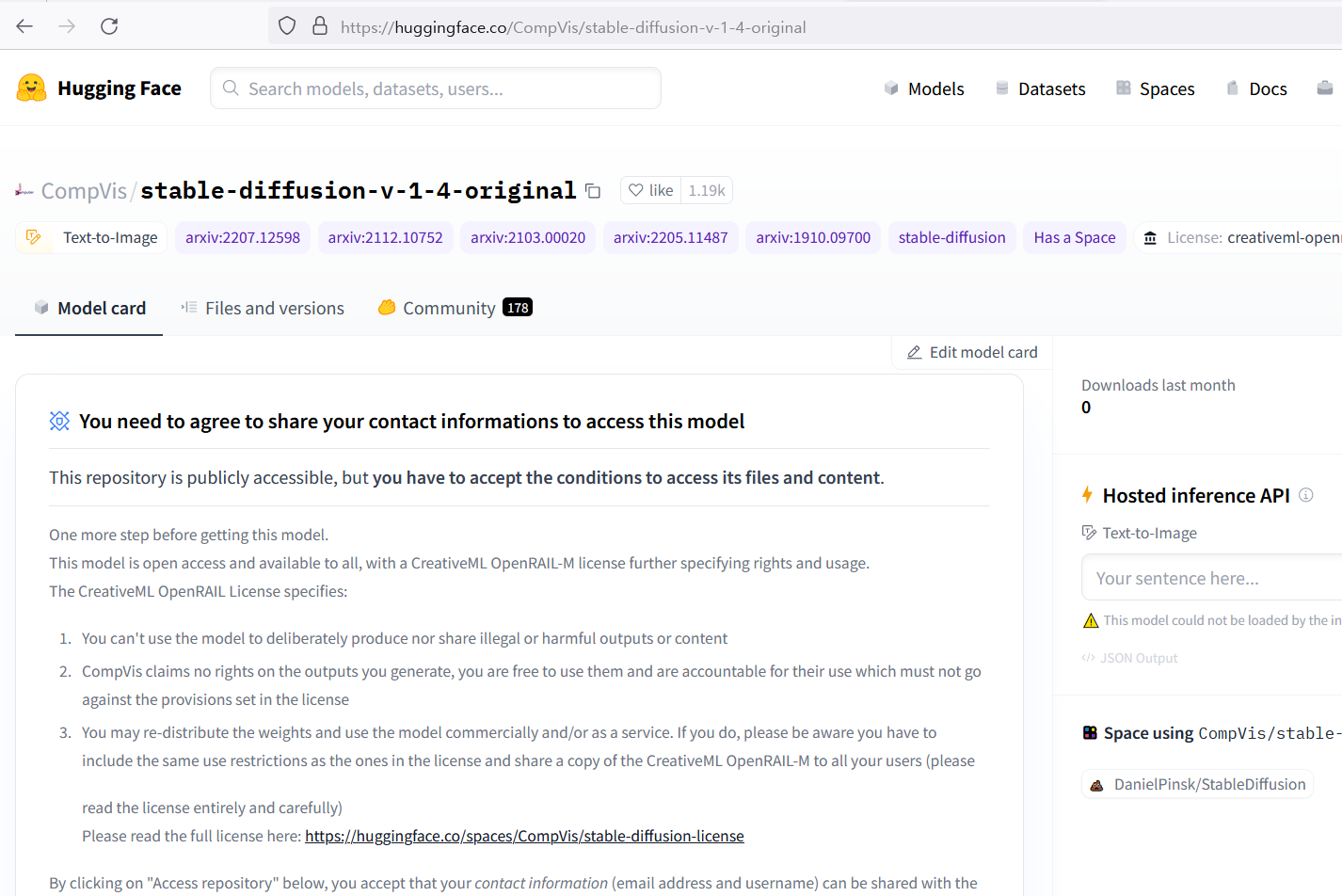
Task: Click the Space using section icon
Action: 1090,732
